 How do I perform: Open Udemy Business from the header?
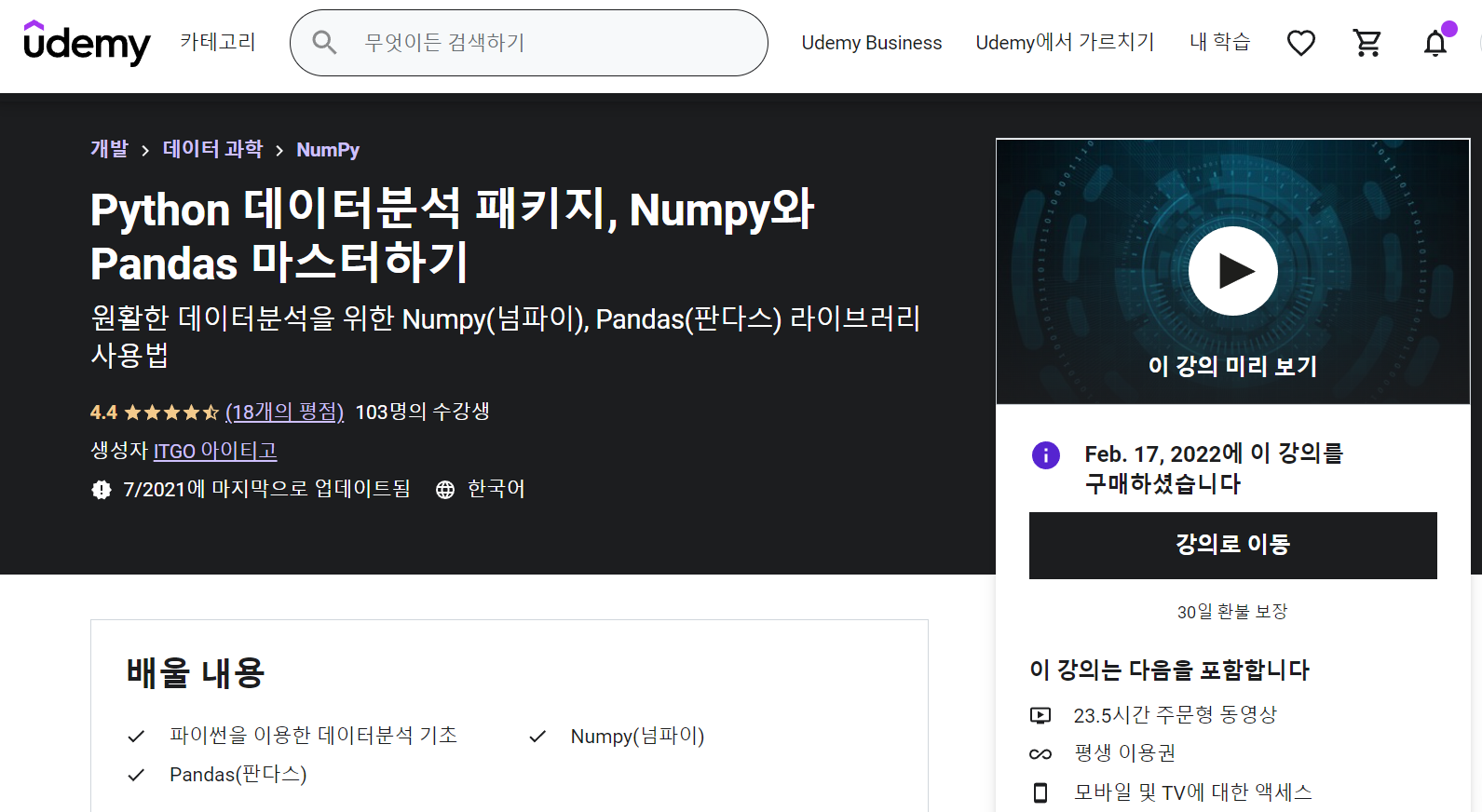872,43
